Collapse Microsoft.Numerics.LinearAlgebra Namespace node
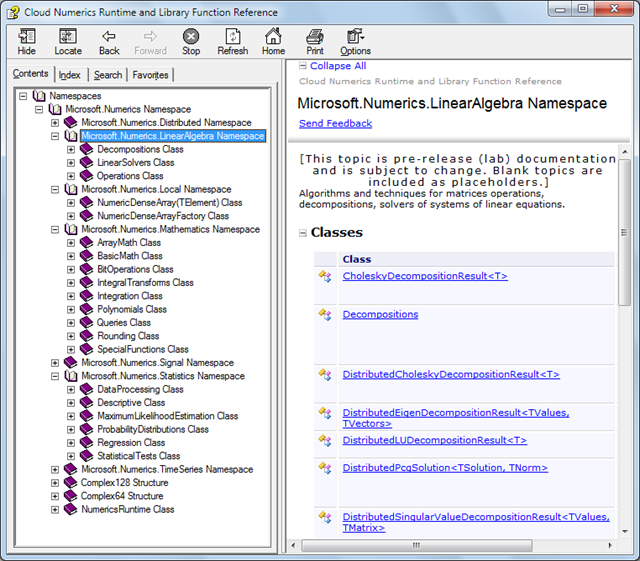The image size is (640, 561). (x=55, y=136)
